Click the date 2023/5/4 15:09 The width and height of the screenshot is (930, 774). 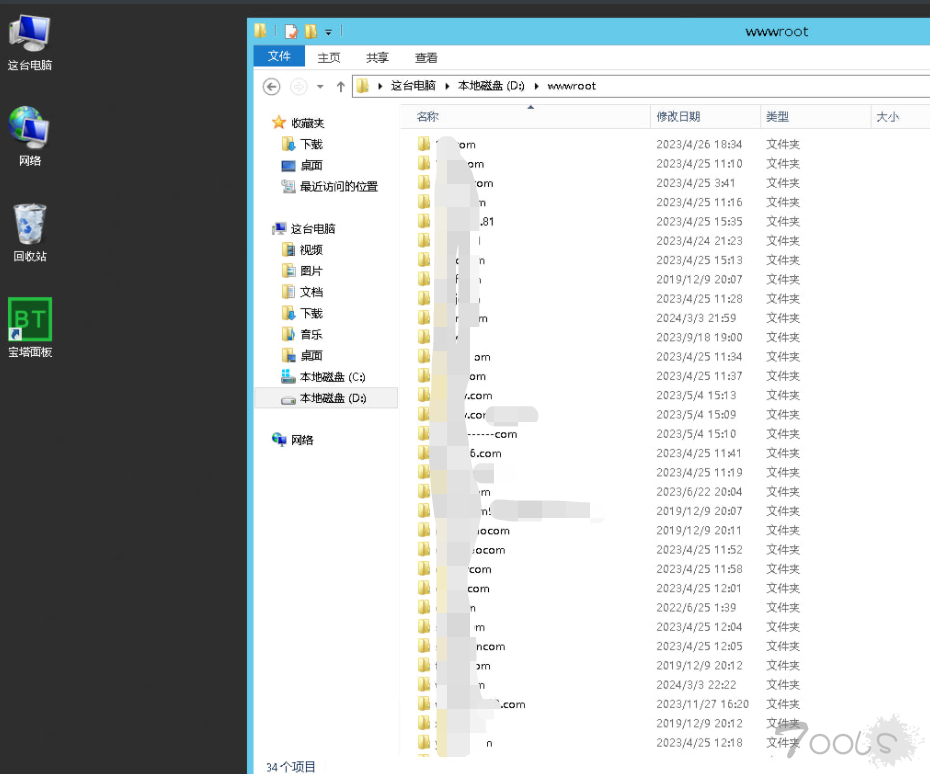pos(696,414)
